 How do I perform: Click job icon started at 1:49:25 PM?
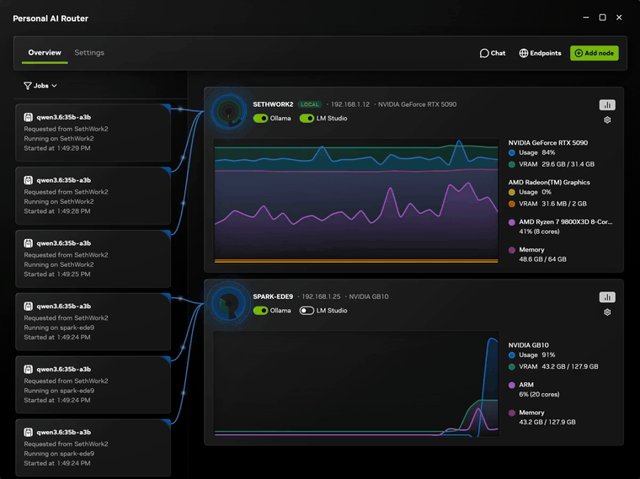coord(28,243)
